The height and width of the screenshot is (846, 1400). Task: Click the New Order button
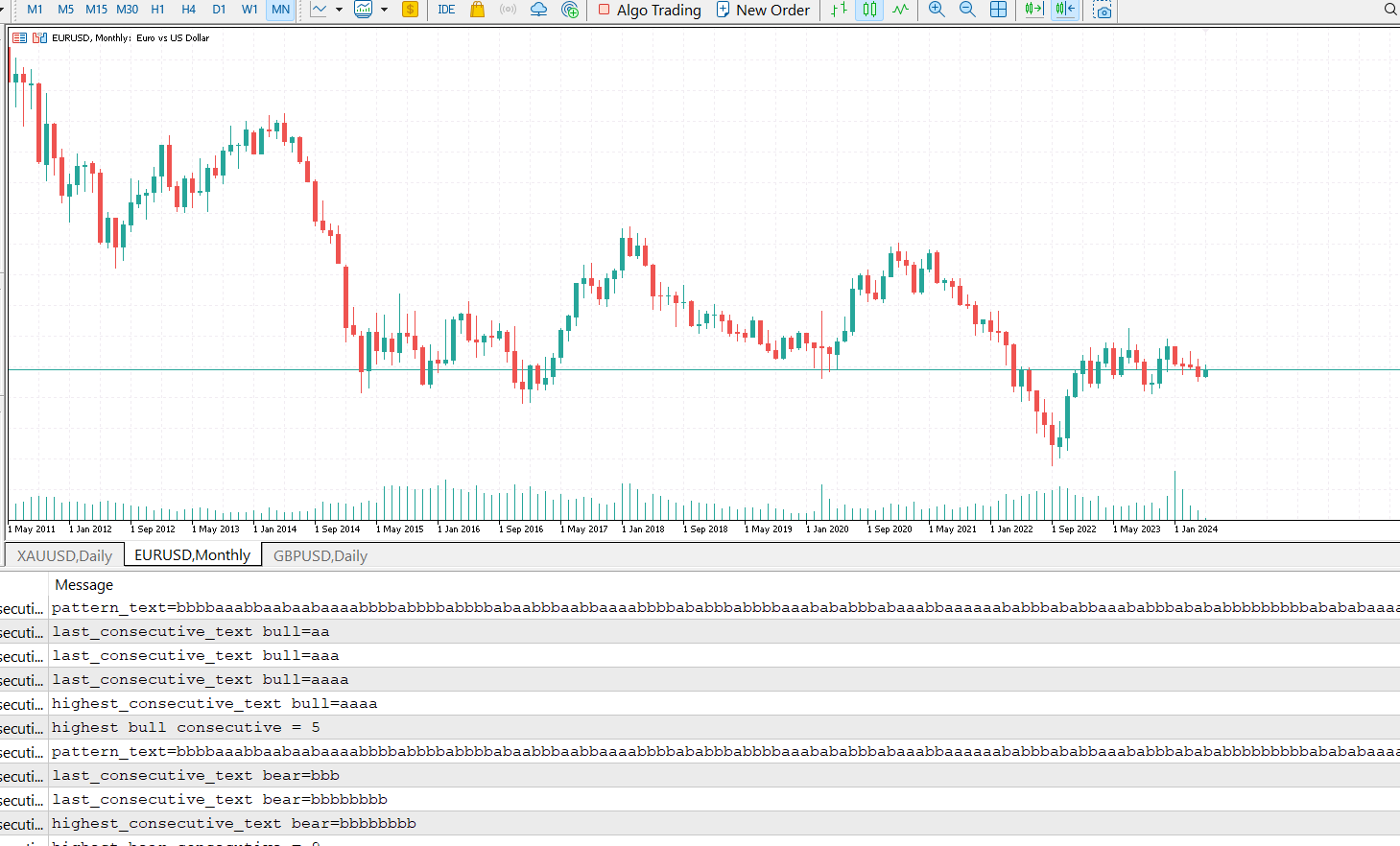(763, 11)
